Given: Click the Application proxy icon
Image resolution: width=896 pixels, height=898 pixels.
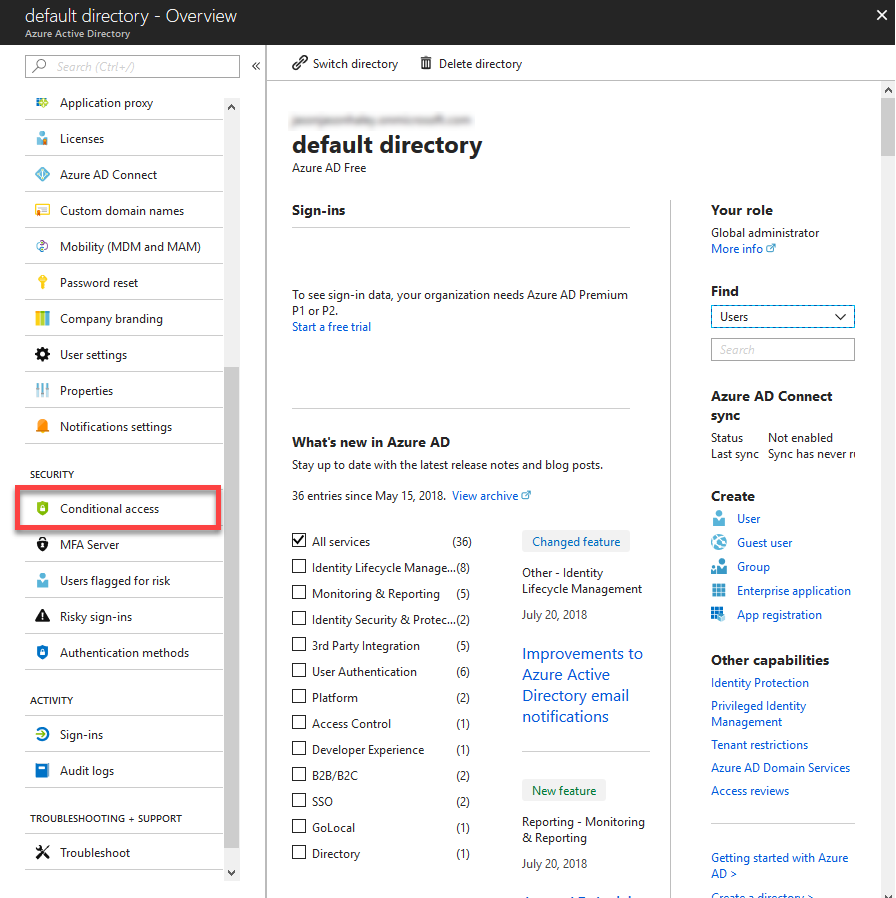Looking at the screenshot, I should tap(42, 103).
